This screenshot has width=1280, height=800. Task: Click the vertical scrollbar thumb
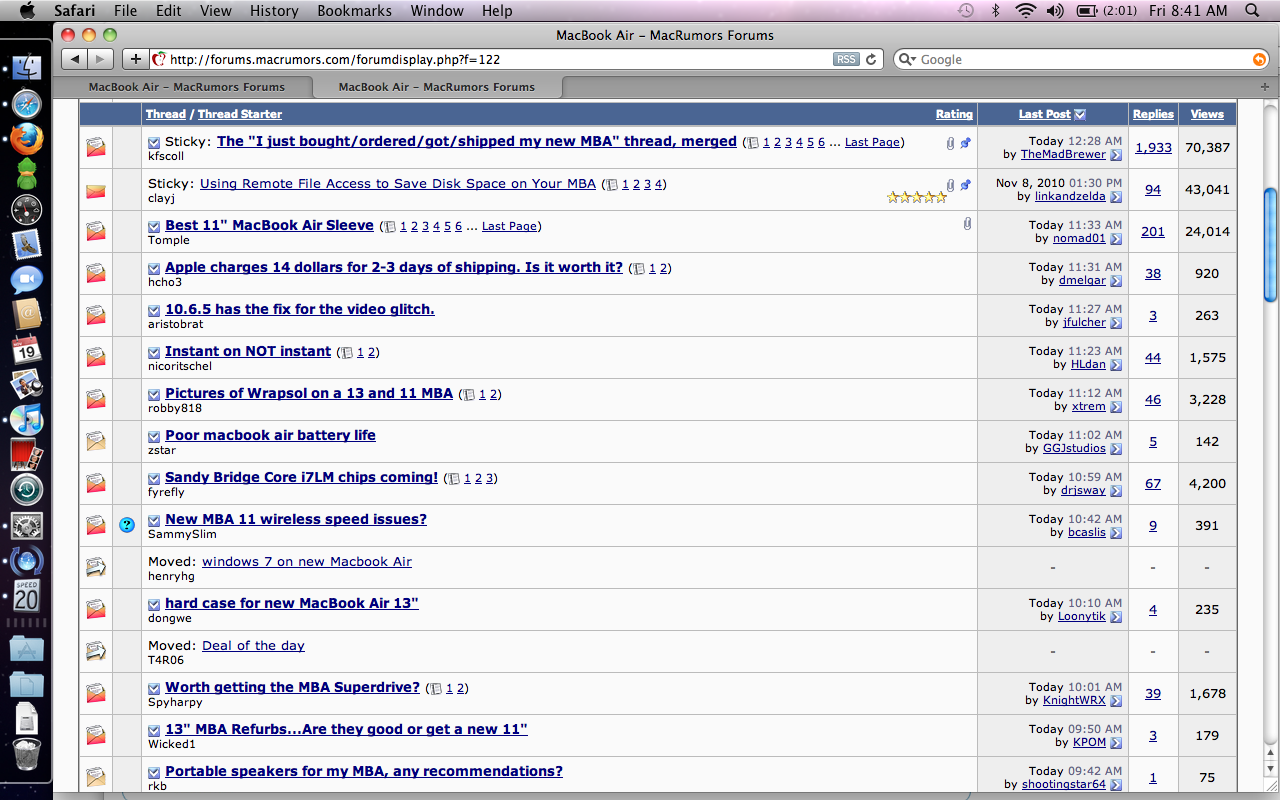1270,243
